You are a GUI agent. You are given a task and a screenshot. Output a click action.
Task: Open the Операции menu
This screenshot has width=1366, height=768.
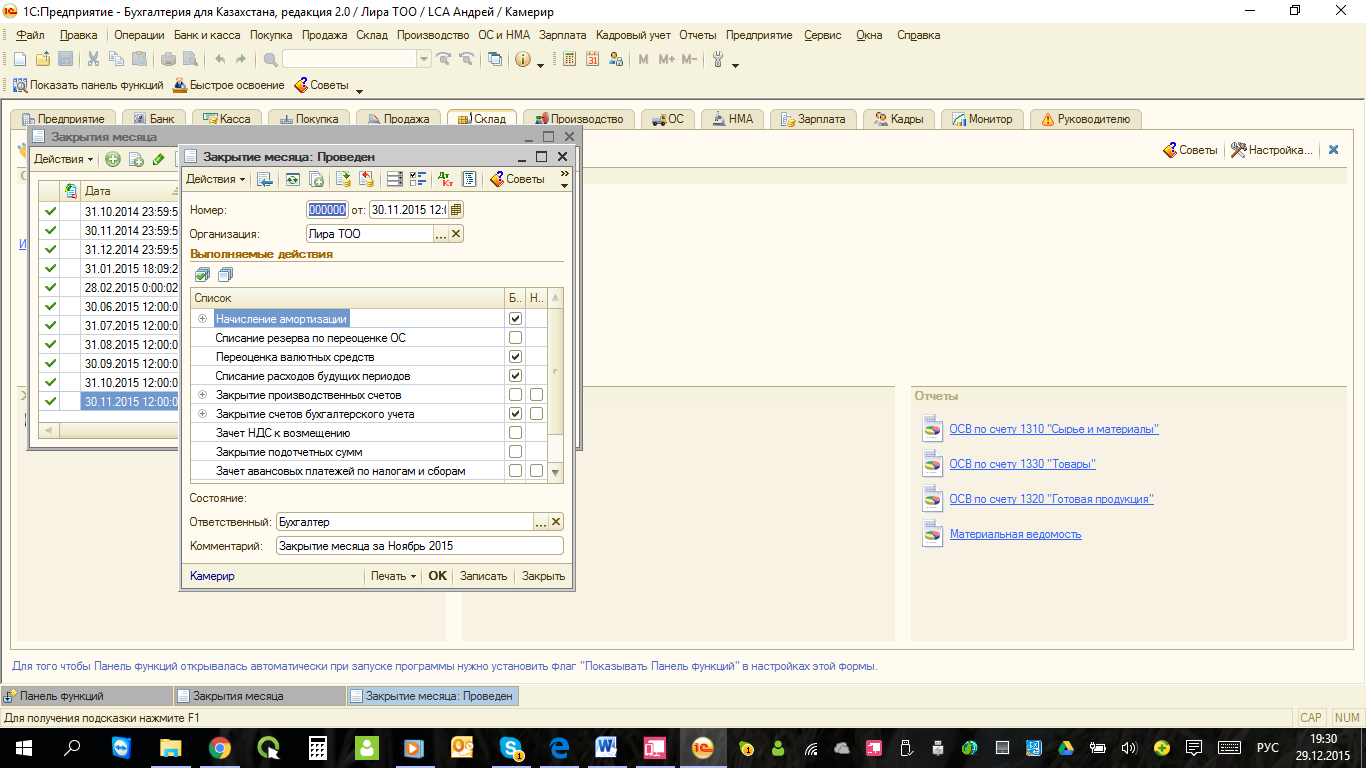(139, 35)
